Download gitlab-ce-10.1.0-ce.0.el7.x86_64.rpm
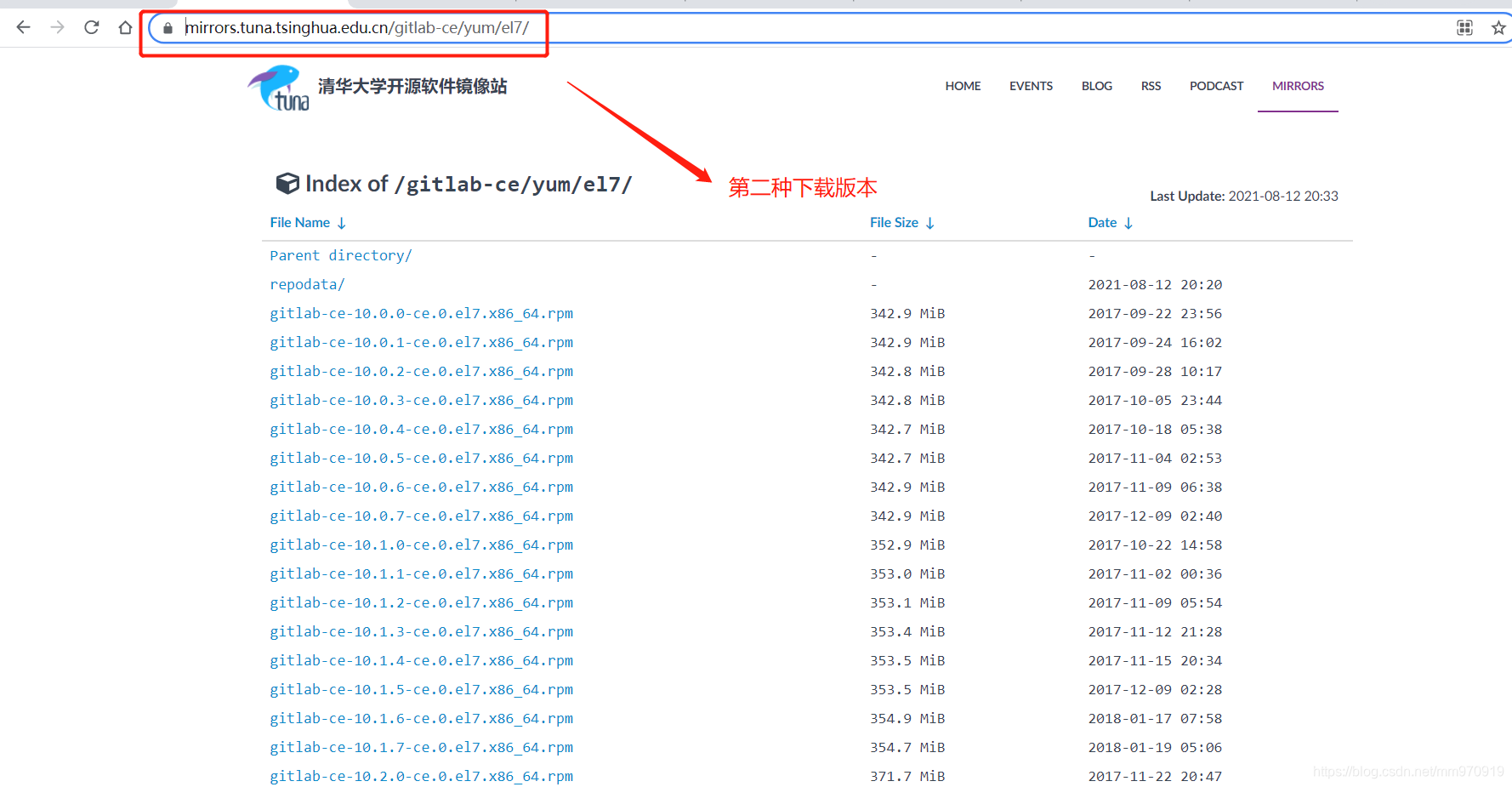 (422, 545)
